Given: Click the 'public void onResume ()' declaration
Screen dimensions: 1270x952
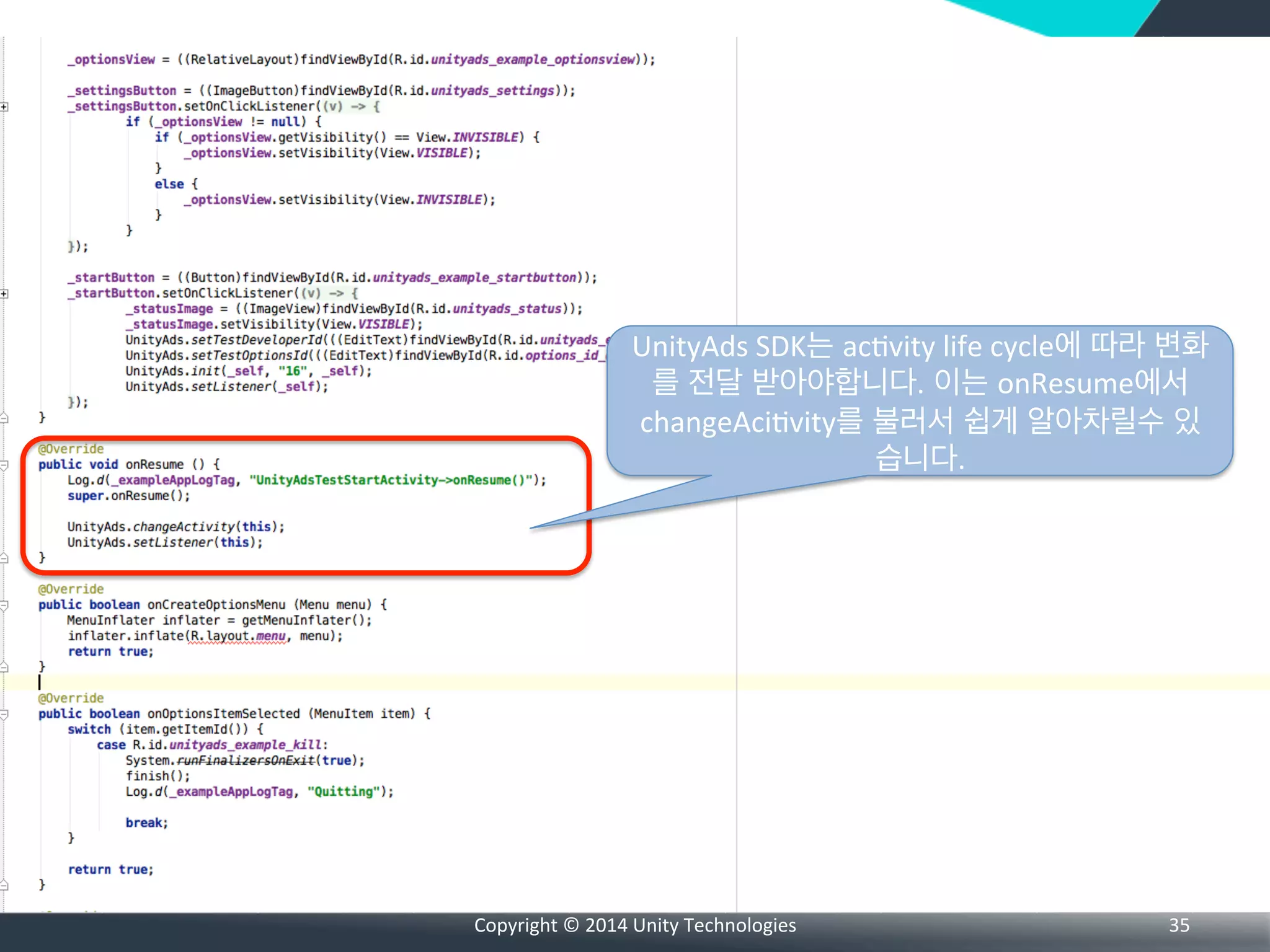Looking at the screenshot, I should point(129,464).
